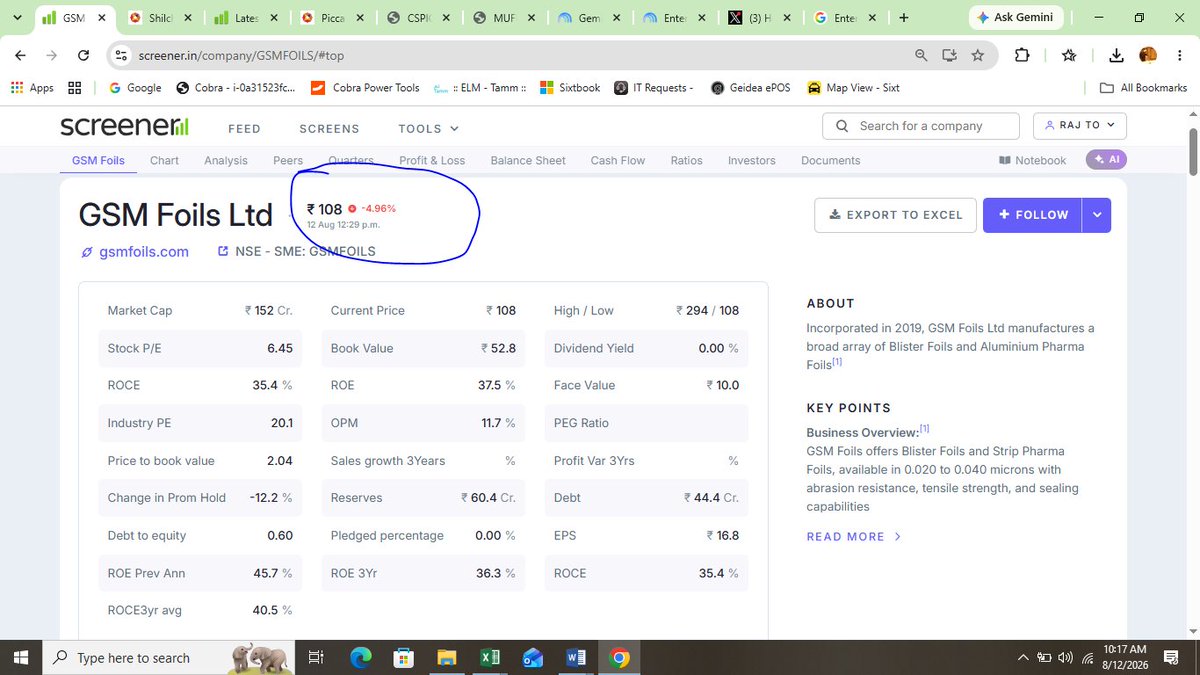Image resolution: width=1200 pixels, height=675 pixels.
Task: Reload the page with the refresh icon
Action: 84,56
